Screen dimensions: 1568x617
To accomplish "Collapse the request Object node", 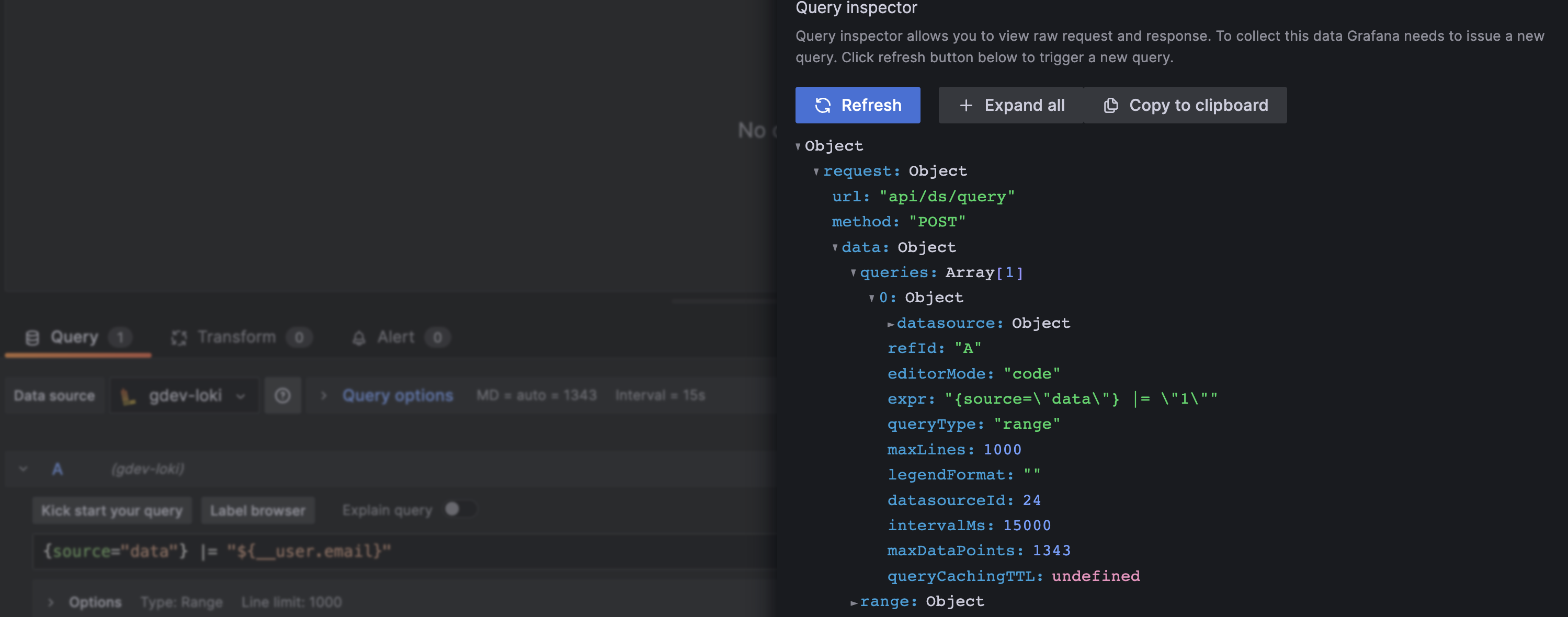I will (x=816, y=171).
